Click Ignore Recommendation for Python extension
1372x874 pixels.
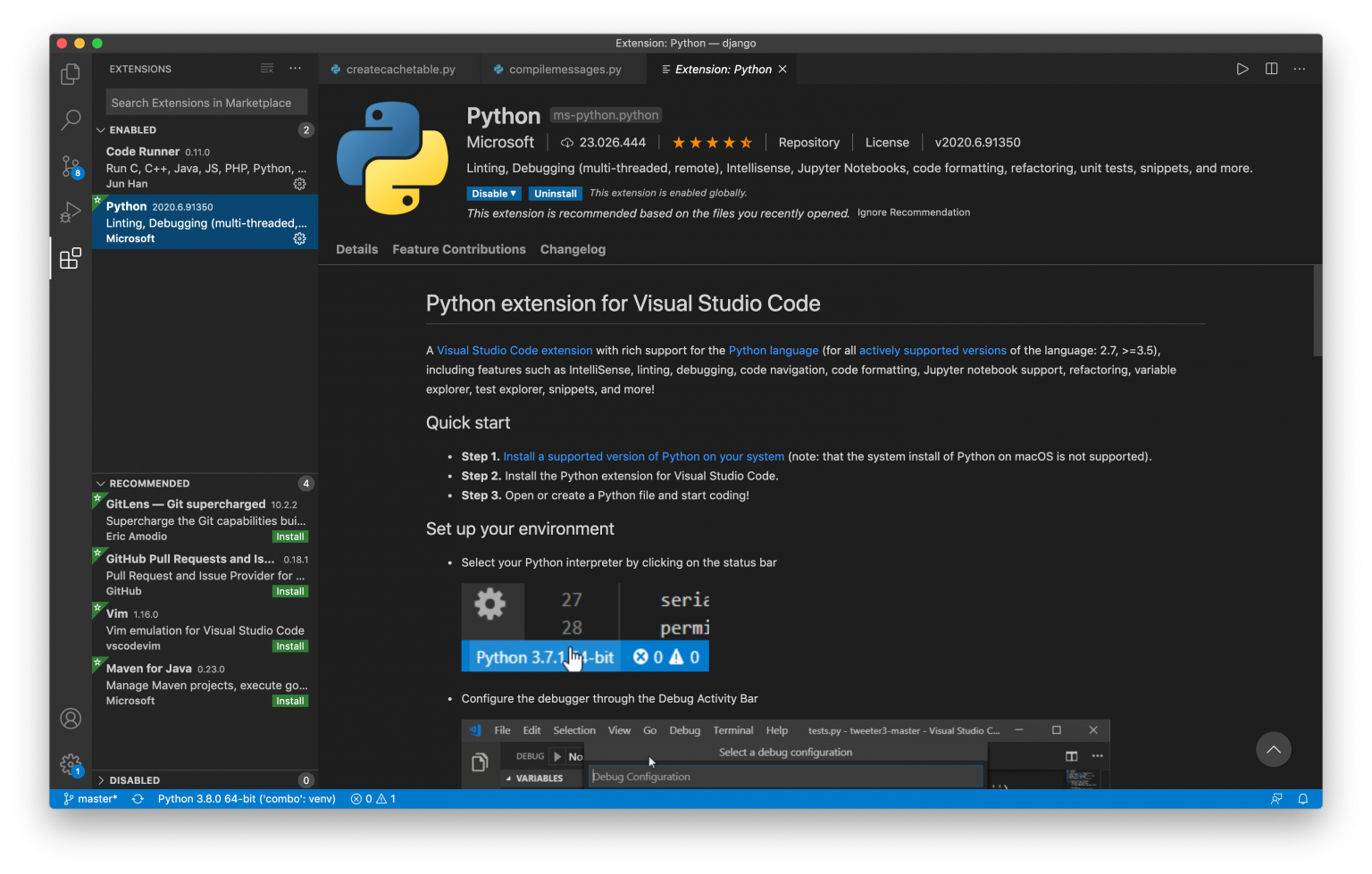tap(913, 212)
